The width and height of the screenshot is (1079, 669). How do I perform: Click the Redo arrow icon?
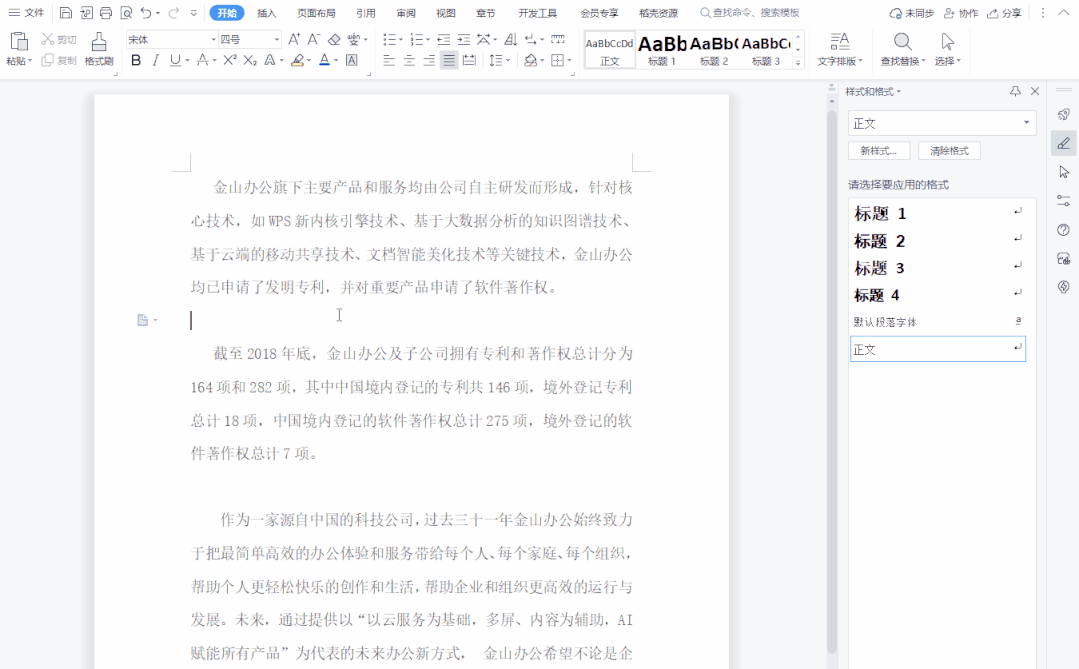click(173, 12)
